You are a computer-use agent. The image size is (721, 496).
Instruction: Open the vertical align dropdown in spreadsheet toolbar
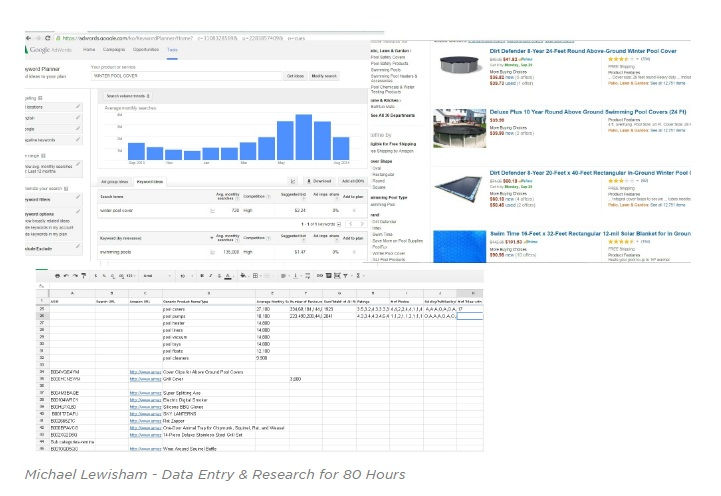point(297,276)
